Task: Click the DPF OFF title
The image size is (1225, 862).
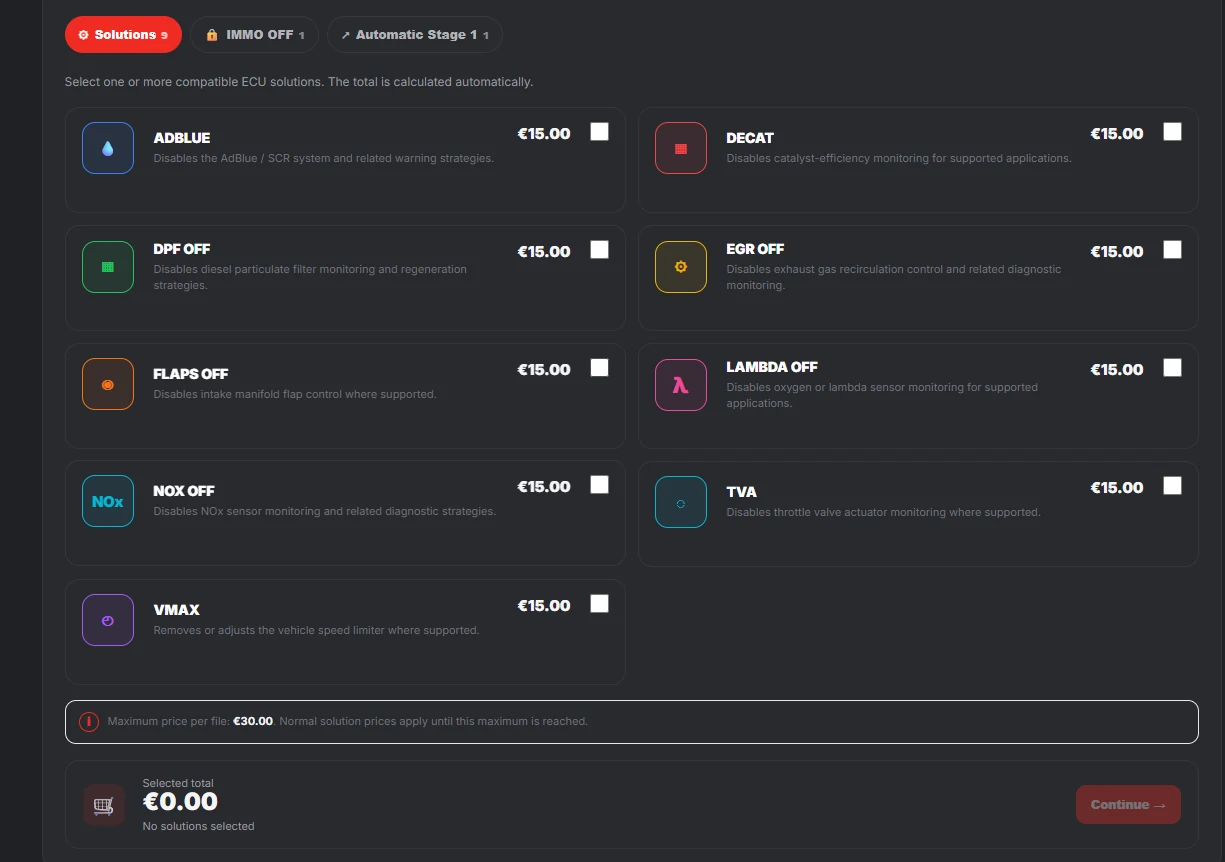Action: [x=182, y=249]
